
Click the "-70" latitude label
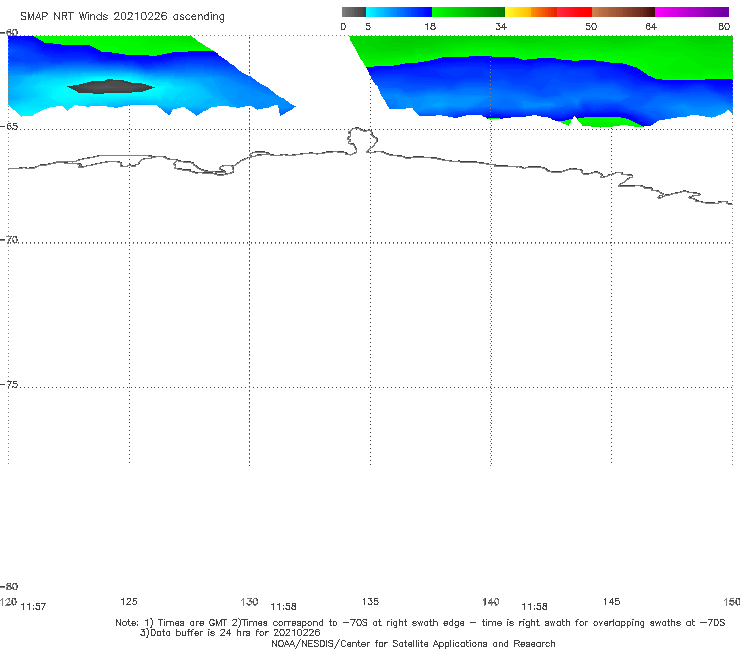pyautogui.click(x=9, y=240)
